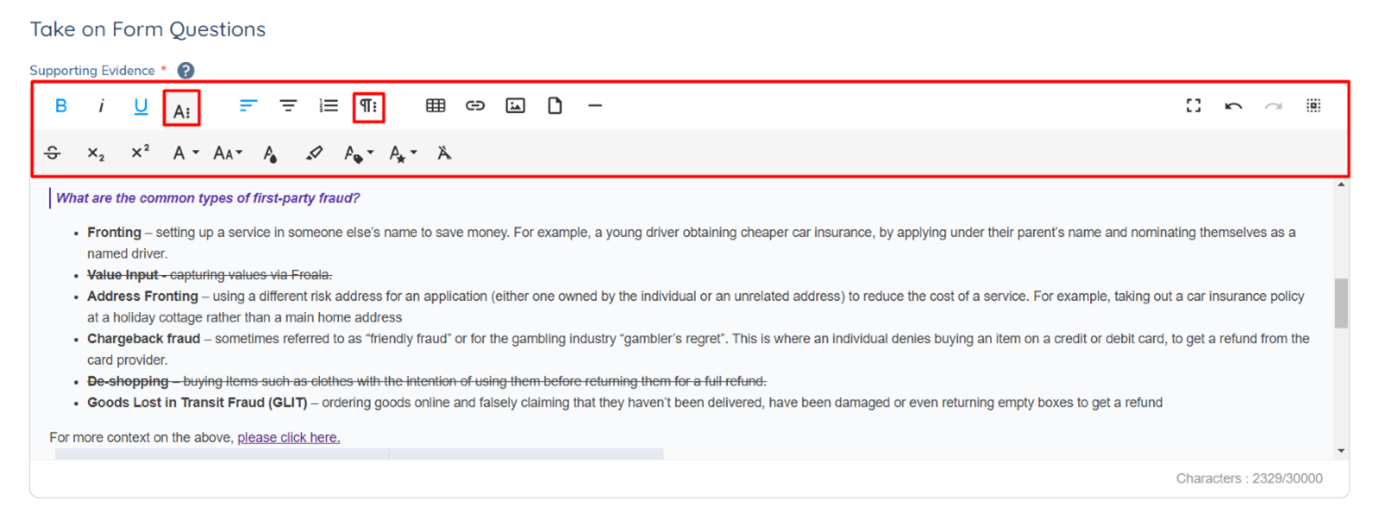Insert a table into the editor
Screen dimensions: 1379x506
tap(436, 106)
